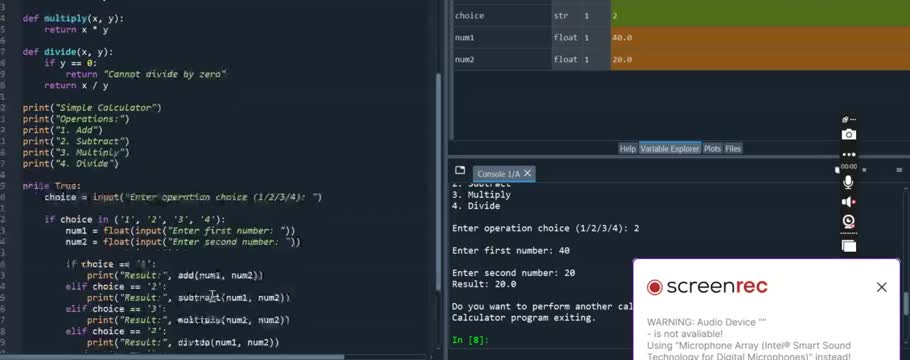Click the In [8] console prompt
The image size is (910, 360).
pos(470,340)
